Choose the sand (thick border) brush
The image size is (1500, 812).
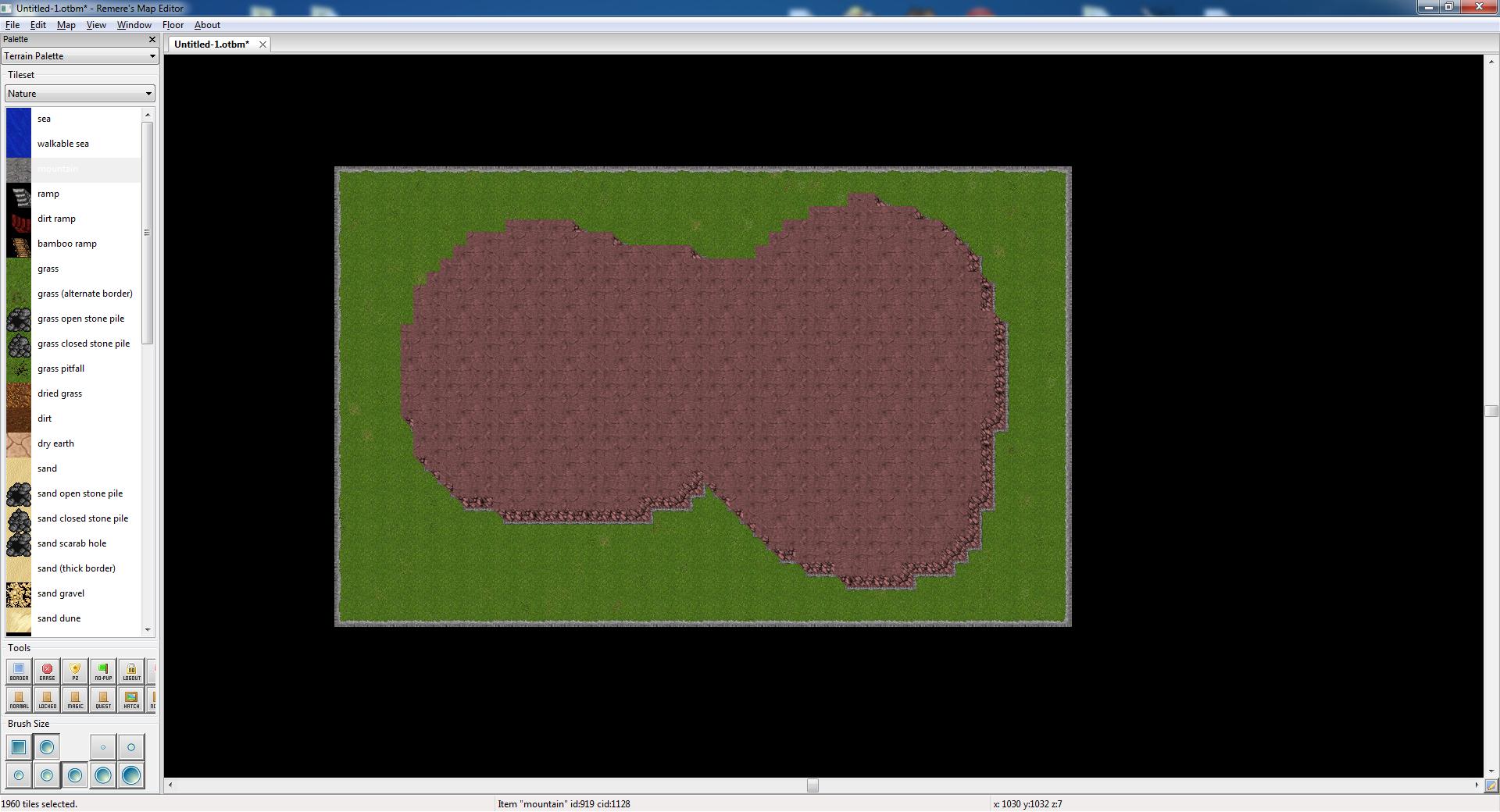click(x=73, y=568)
